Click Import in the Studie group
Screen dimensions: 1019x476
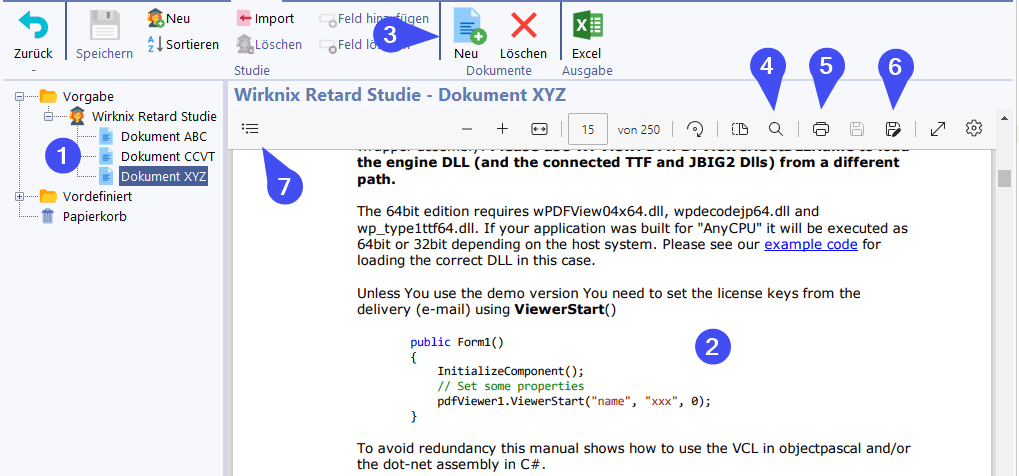(x=266, y=18)
